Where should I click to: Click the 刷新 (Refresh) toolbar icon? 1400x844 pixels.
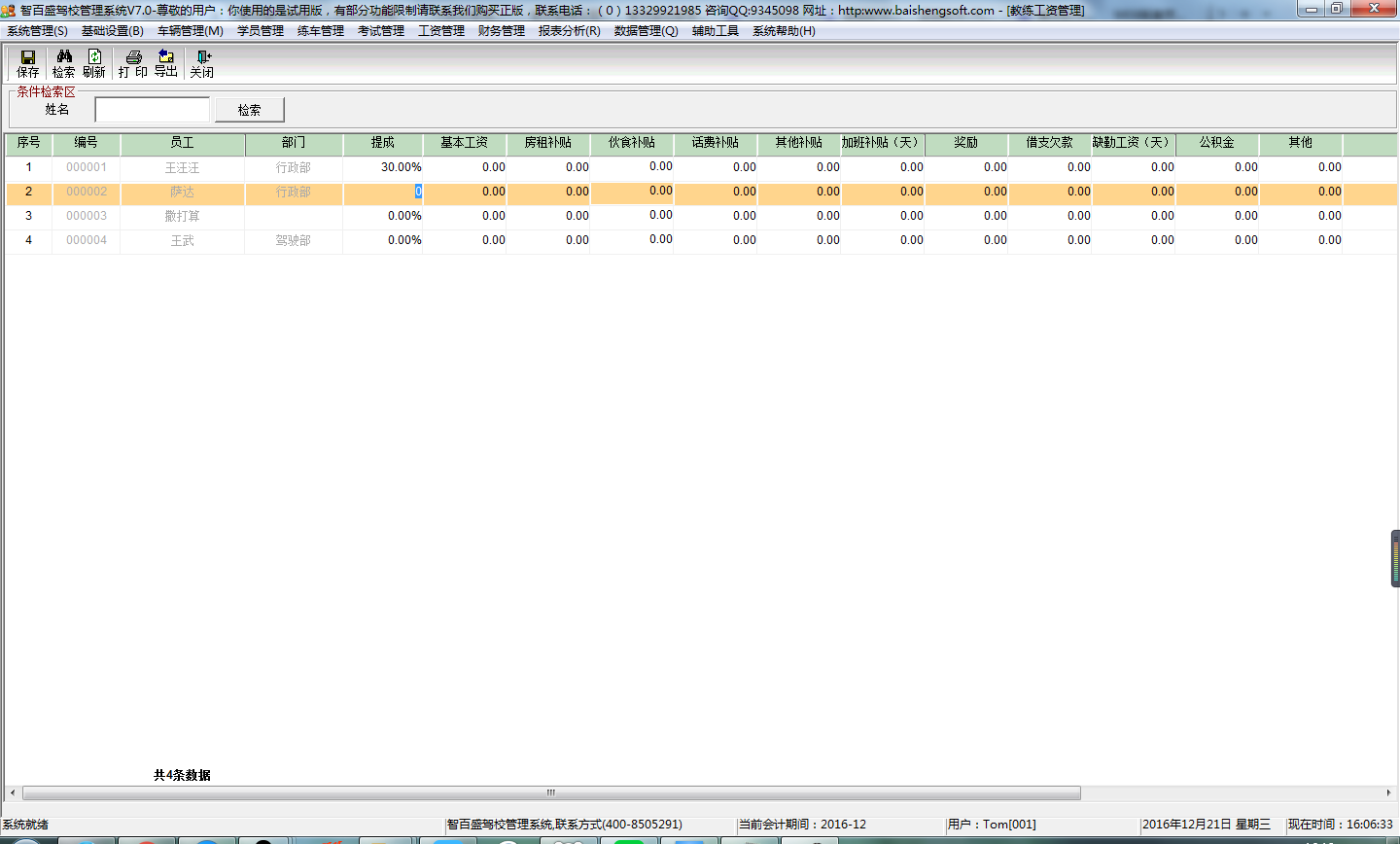pyautogui.click(x=94, y=64)
